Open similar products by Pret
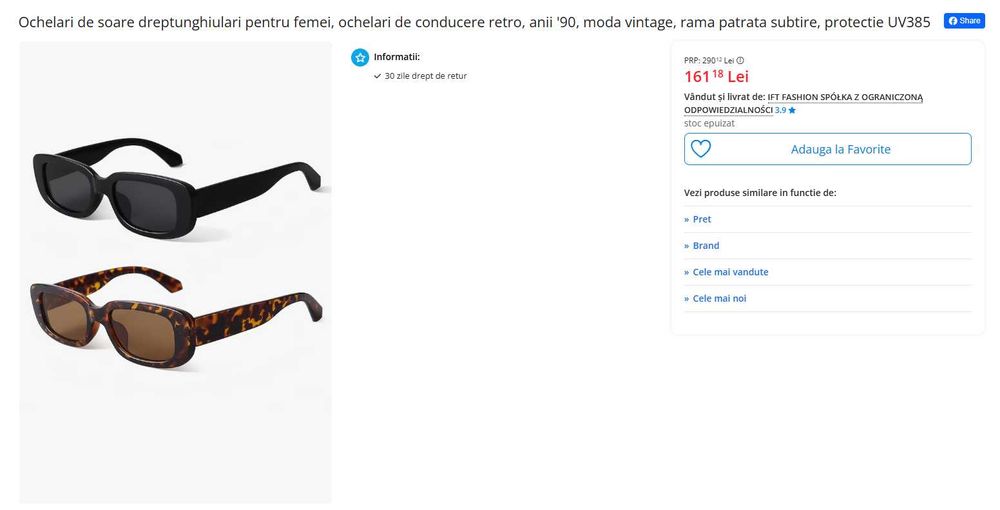 tap(702, 219)
